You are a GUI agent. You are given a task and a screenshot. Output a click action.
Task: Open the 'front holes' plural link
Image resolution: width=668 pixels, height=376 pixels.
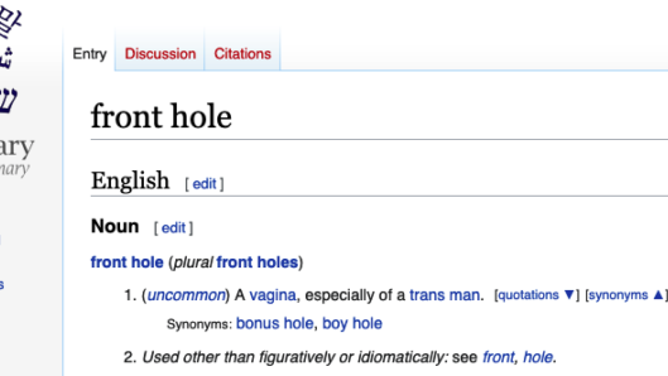257,262
